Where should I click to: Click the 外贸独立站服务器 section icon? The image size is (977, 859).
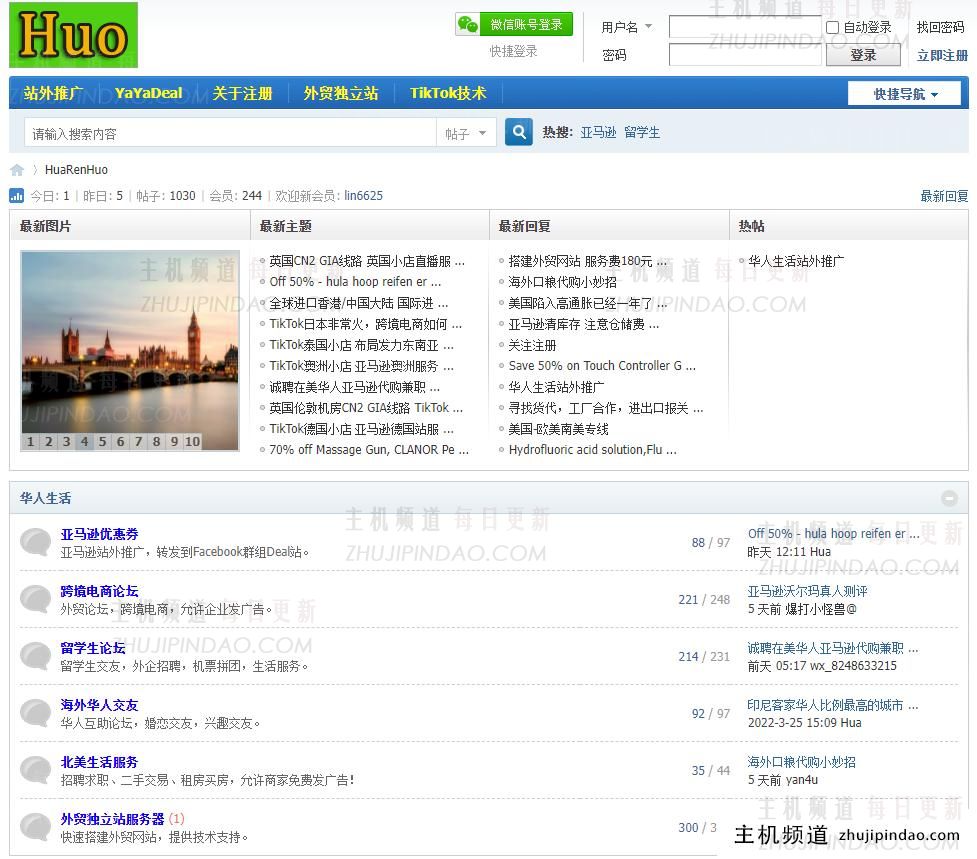(34, 826)
